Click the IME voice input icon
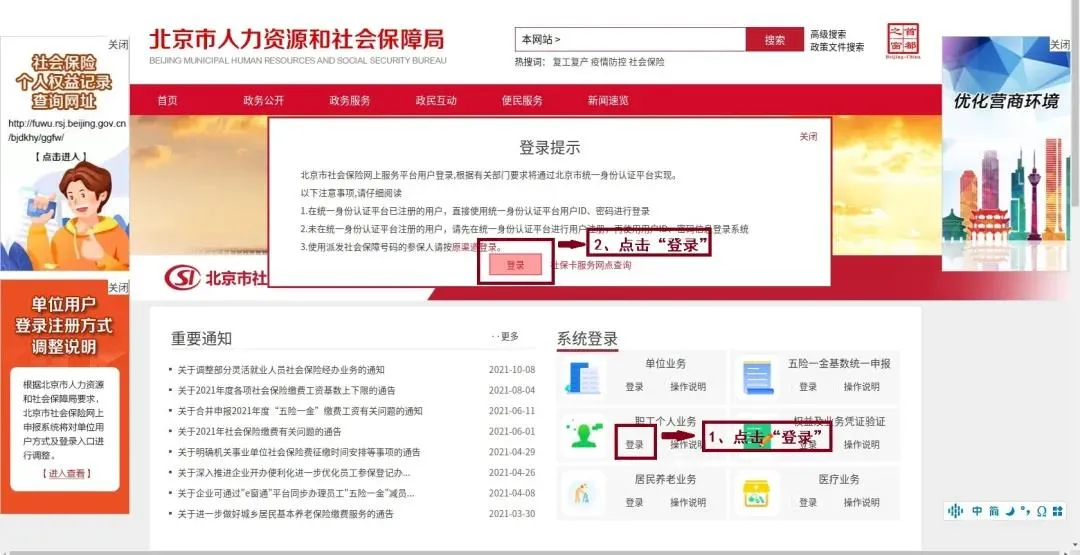The height and width of the screenshot is (555, 1080). (x=955, y=511)
